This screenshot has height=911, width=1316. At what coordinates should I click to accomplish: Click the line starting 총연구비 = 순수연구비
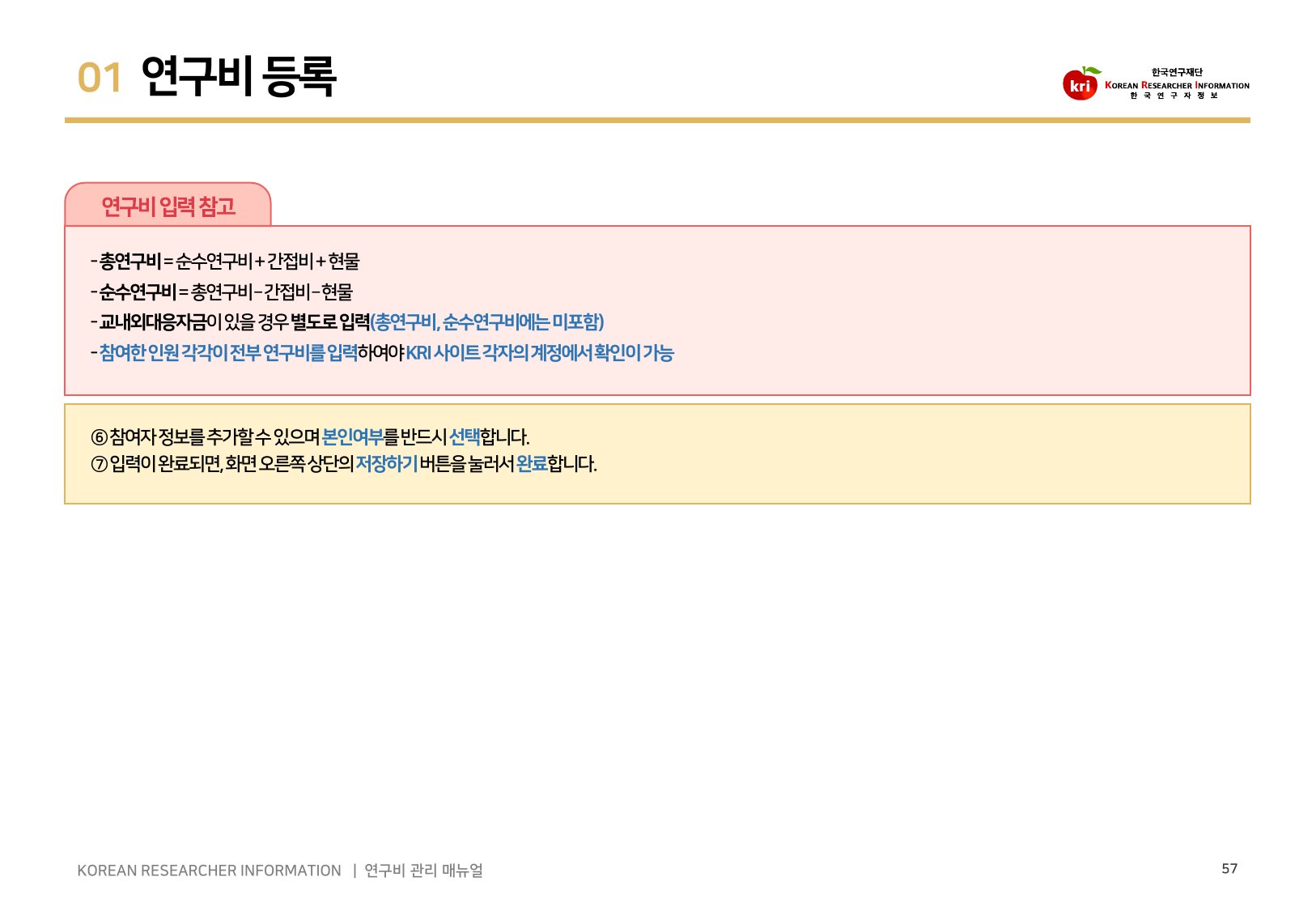[225, 262]
